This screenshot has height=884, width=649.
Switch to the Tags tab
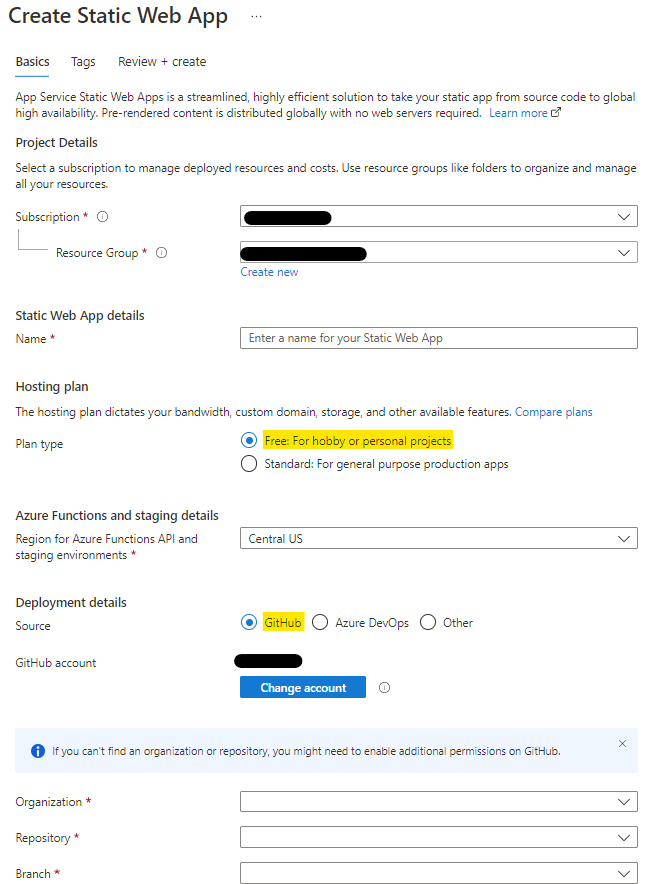coord(83,61)
